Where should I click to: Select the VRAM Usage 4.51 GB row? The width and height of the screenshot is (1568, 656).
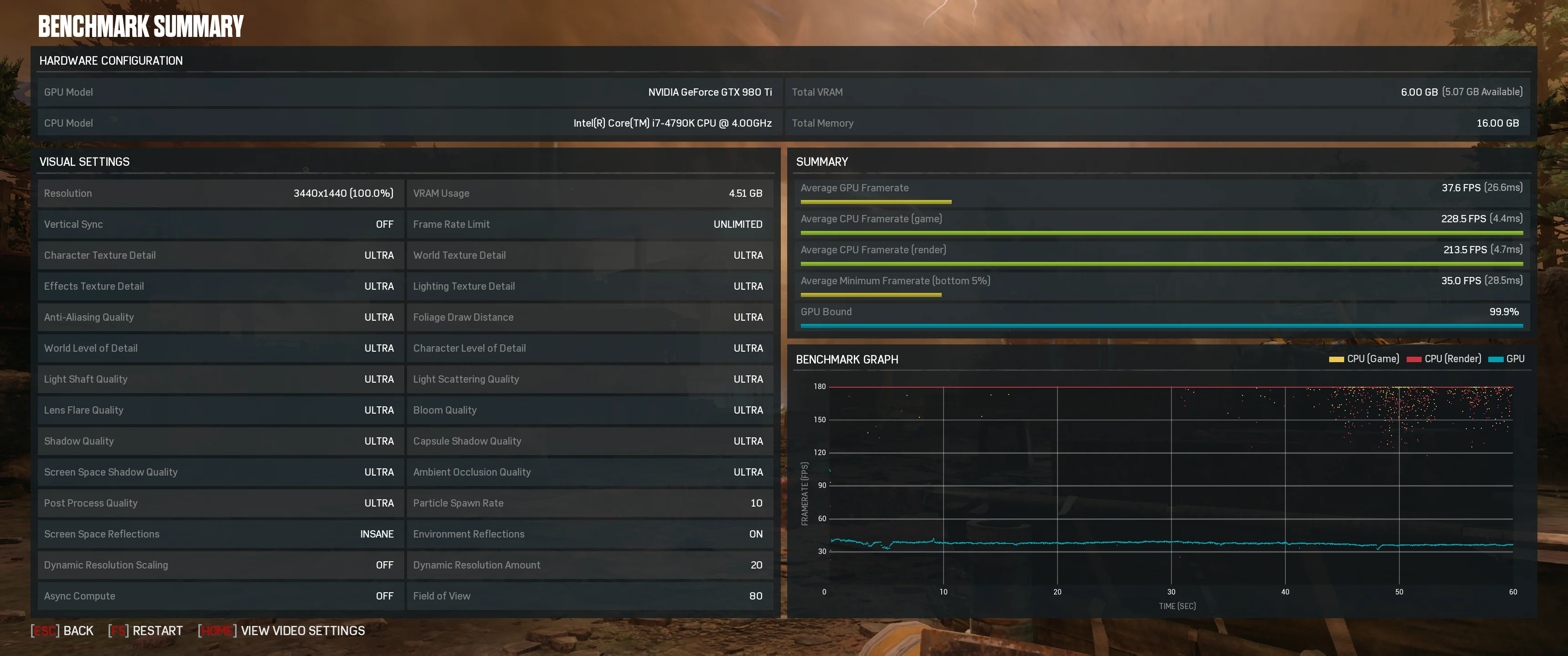coord(589,193)
